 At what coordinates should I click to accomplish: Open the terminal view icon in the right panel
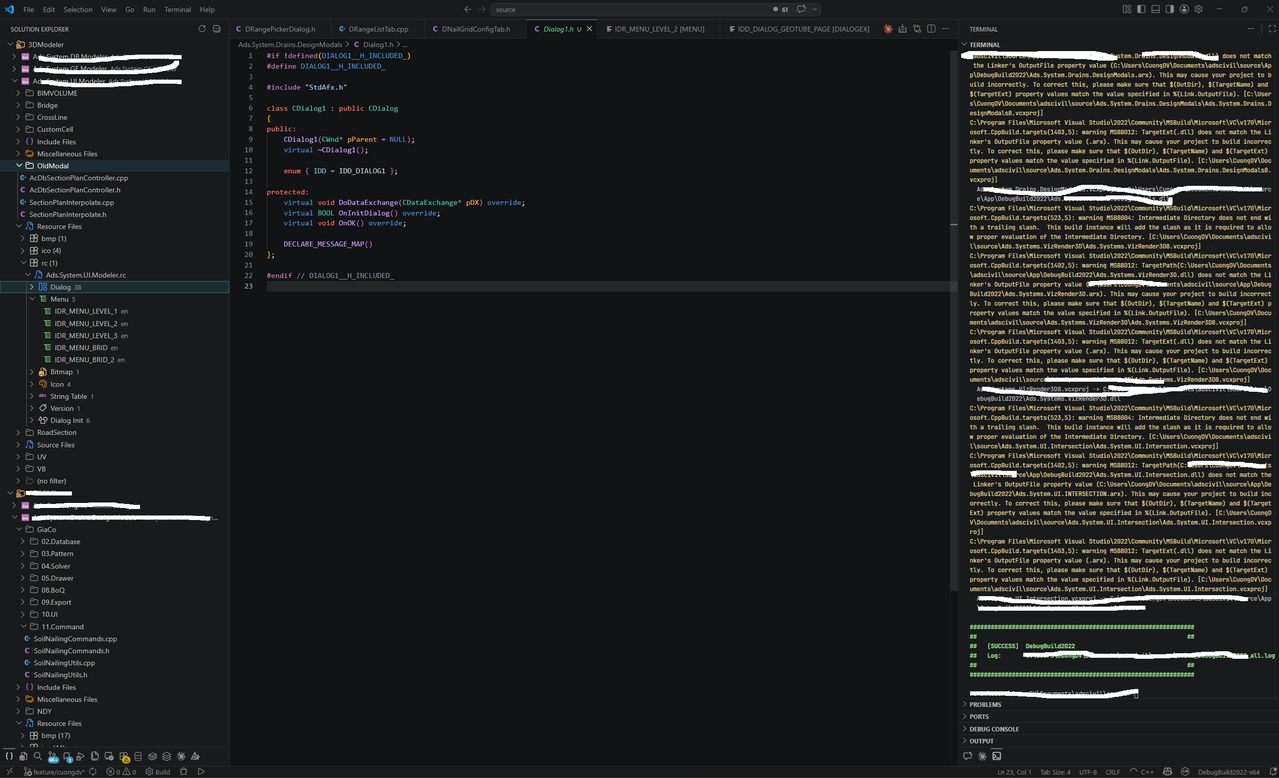pyautogui.click(x=997, y=756)
